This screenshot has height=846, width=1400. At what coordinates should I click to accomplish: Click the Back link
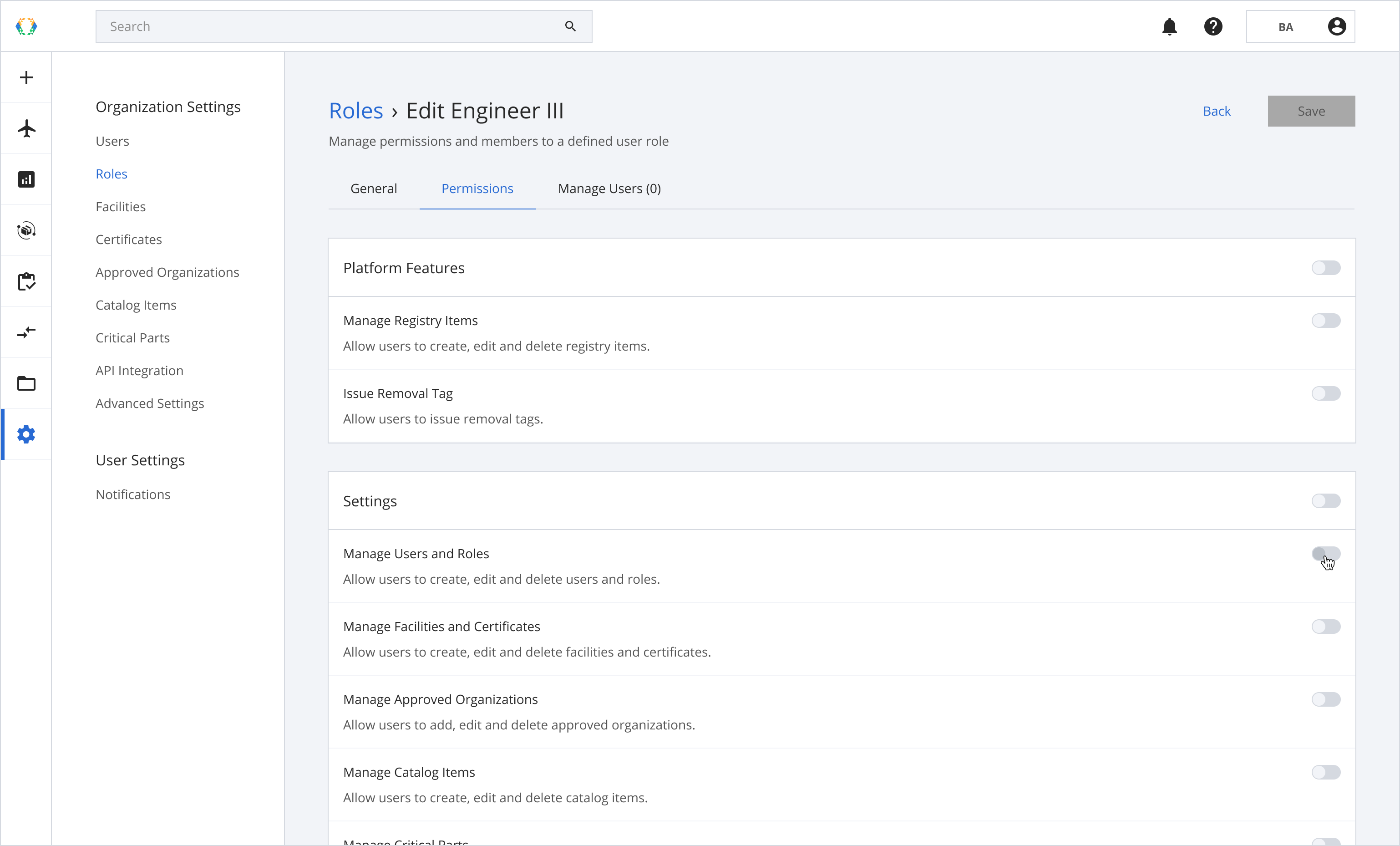click(1217, 111)
